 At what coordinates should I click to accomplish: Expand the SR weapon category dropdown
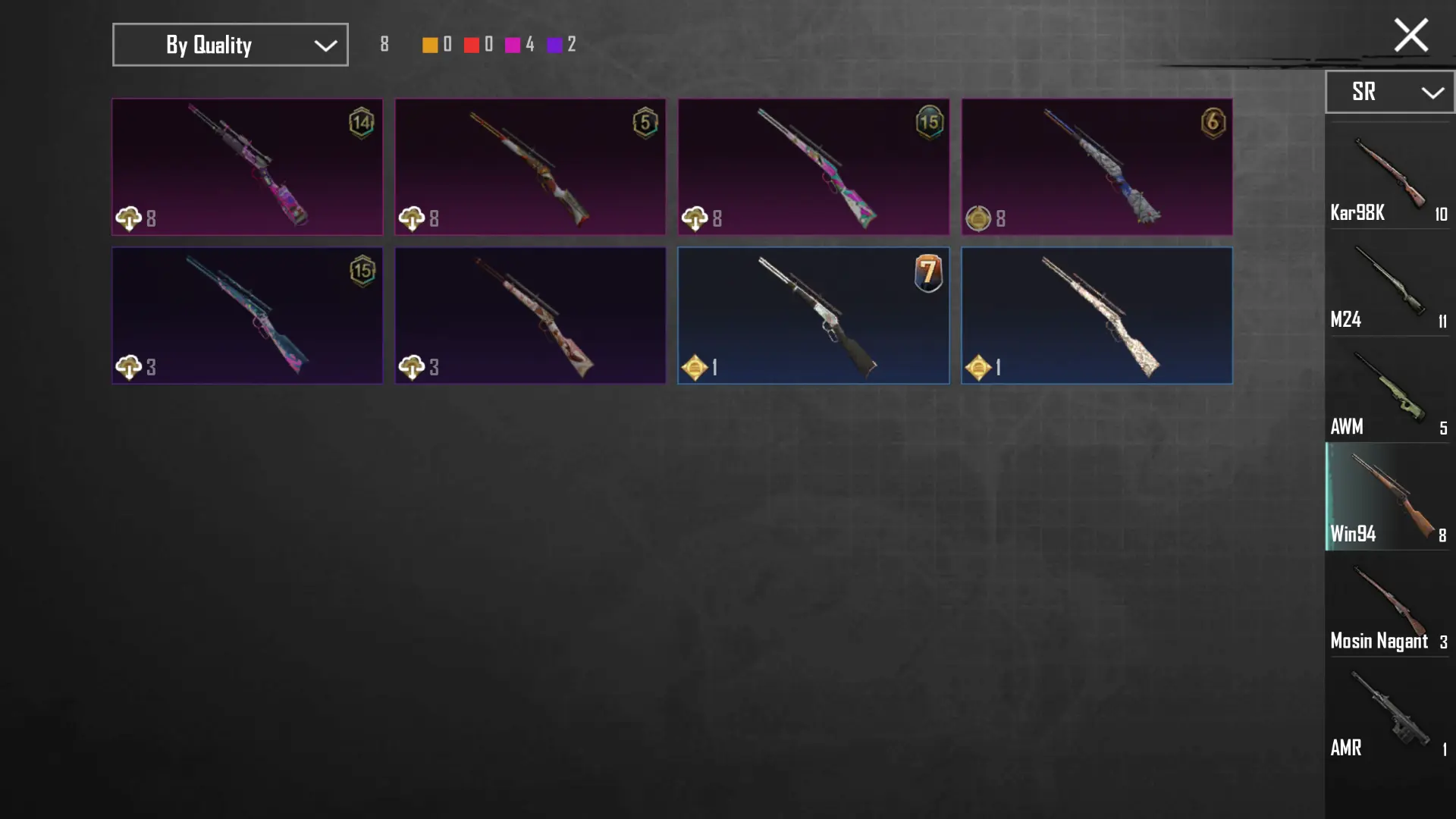click(1389, 92)
